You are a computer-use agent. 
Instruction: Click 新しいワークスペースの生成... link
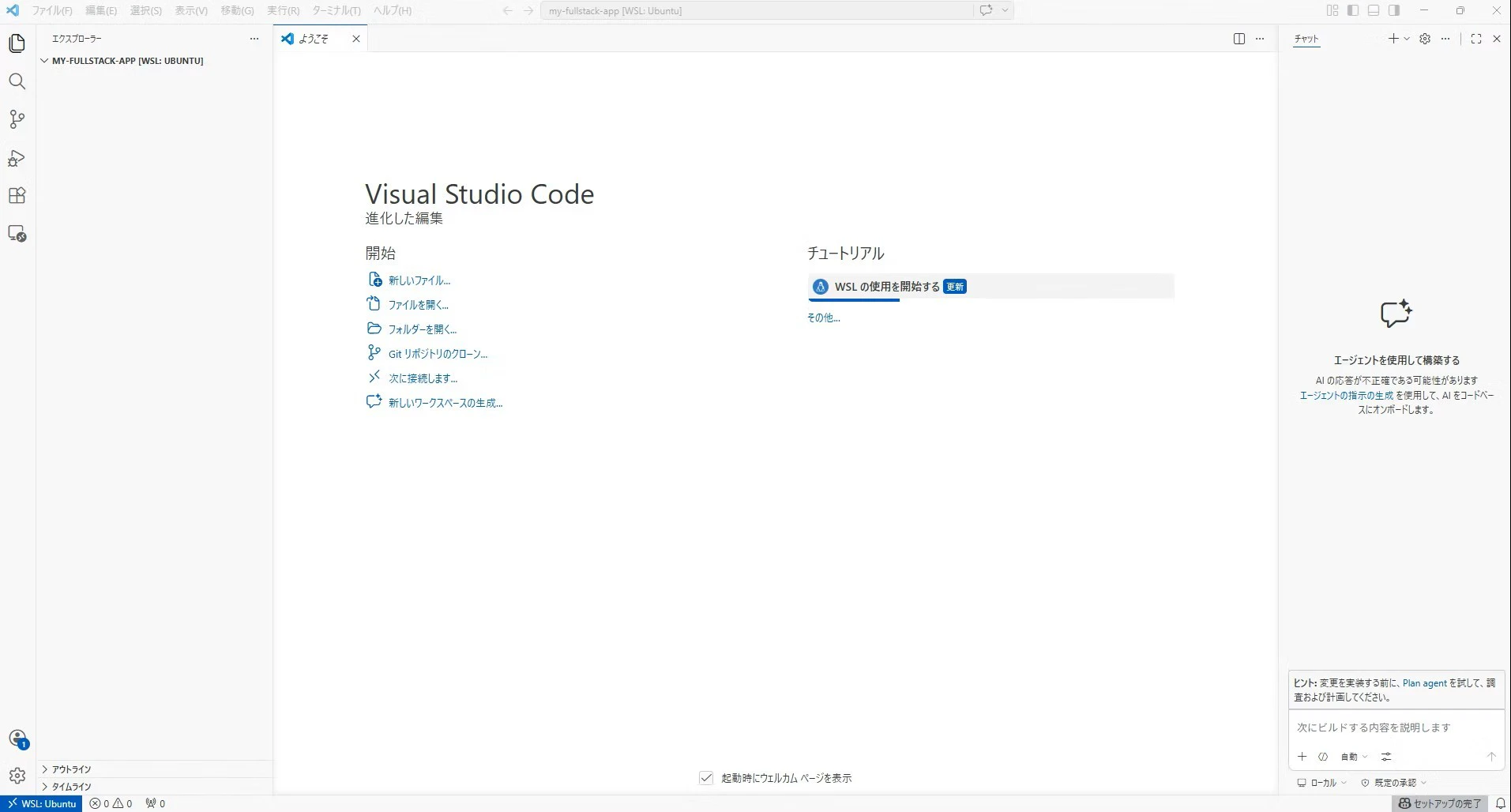pyautogui.click(x=445, y=403)
